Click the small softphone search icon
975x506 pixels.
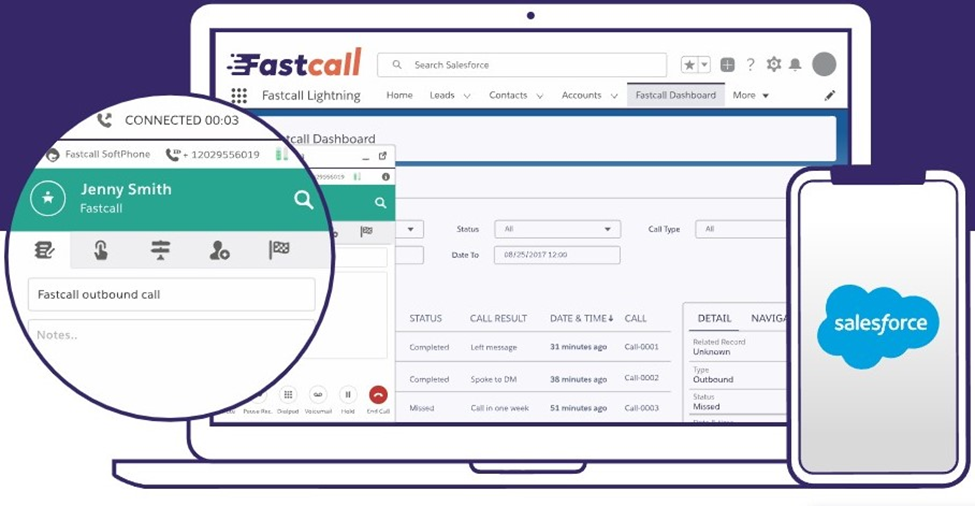pyautogui.click(x=380, y=203)
